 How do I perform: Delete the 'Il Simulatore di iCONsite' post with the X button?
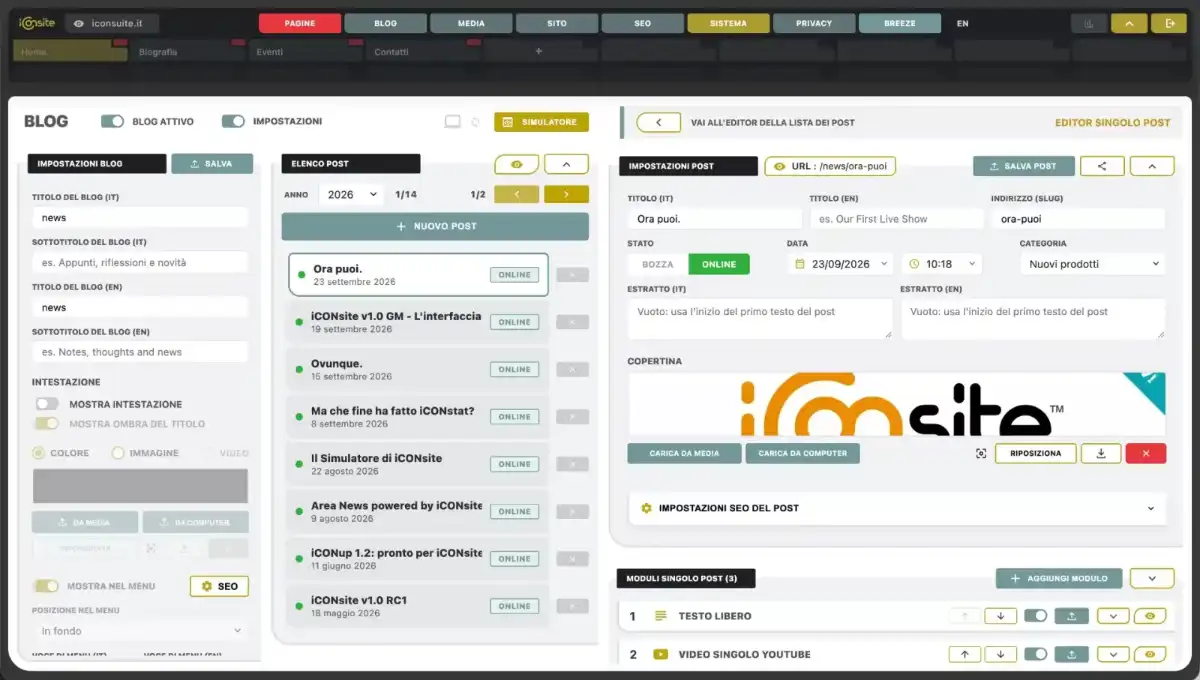coord(572,464)
